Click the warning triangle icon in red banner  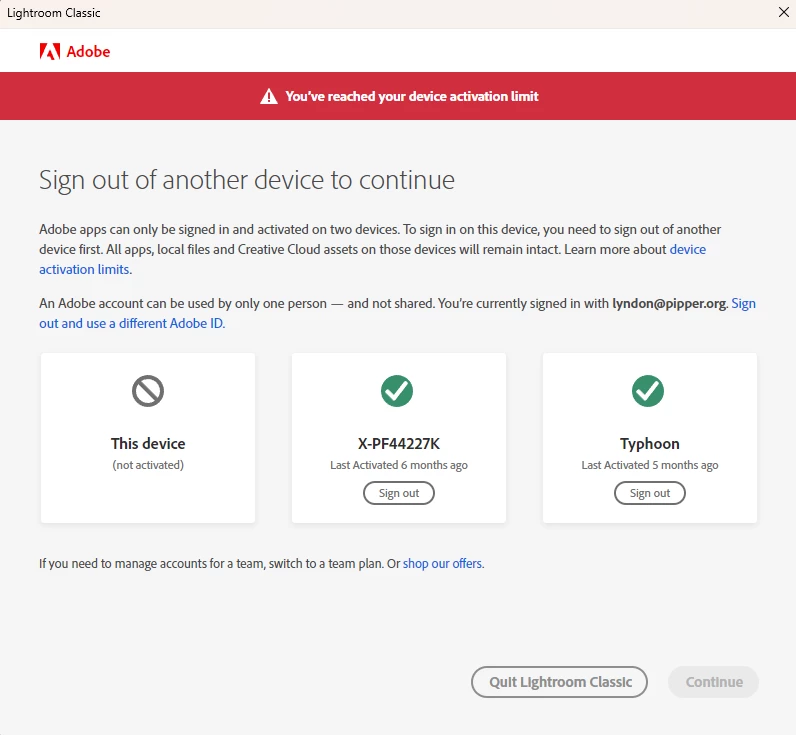pyautogui.click(x=269, y=96)
